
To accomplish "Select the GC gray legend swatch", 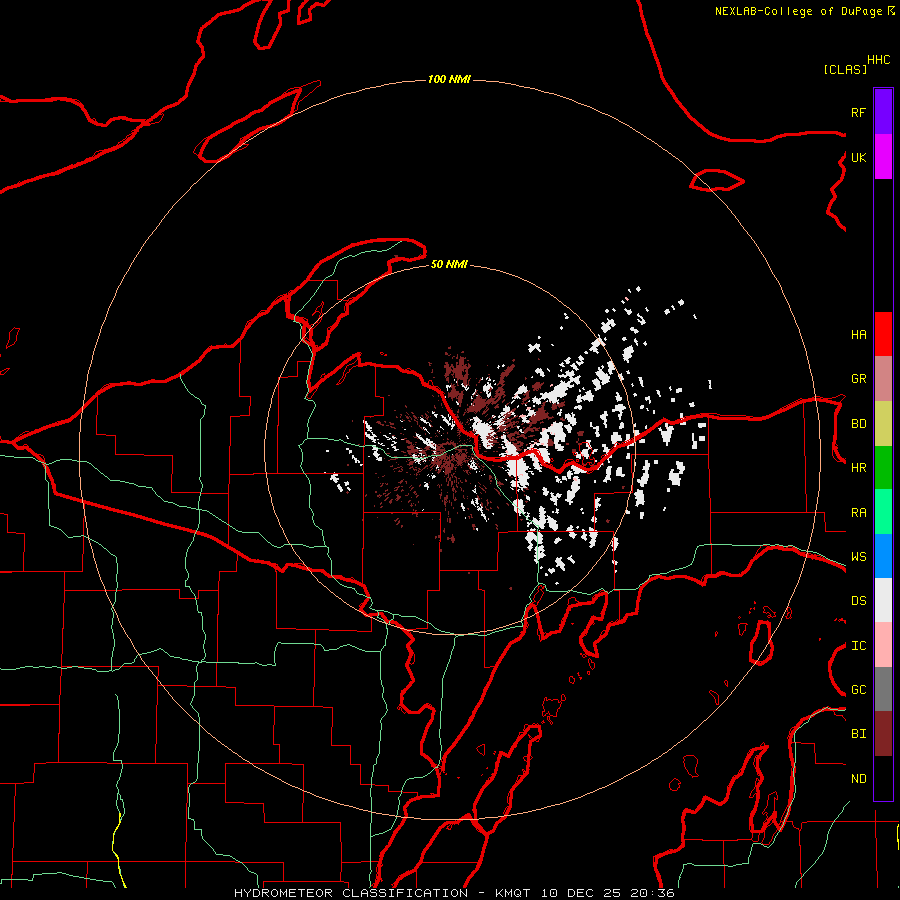I will pyautogui.click(x=883, y=689).
